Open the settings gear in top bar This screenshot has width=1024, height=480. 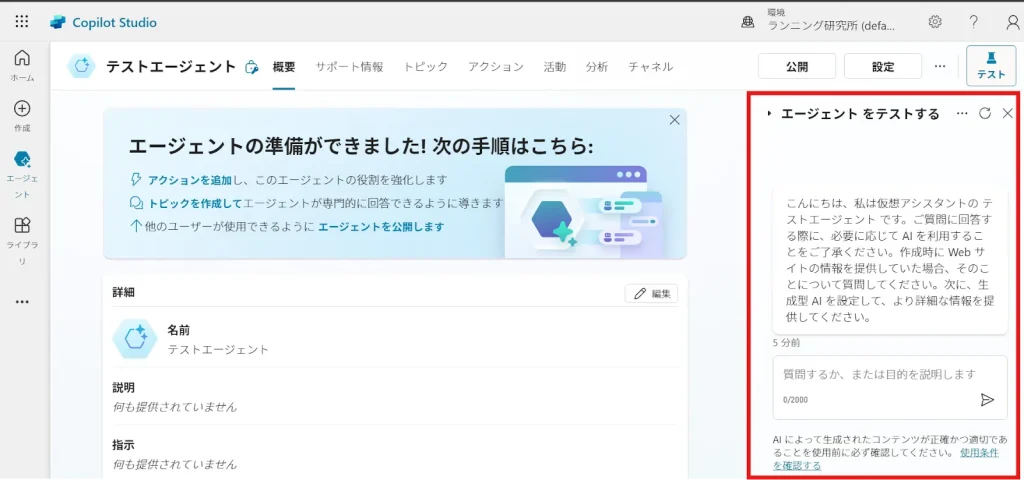[935, 22]
